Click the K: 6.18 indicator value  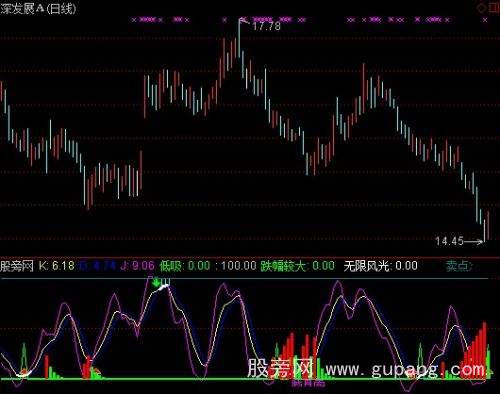pos(57,266)
